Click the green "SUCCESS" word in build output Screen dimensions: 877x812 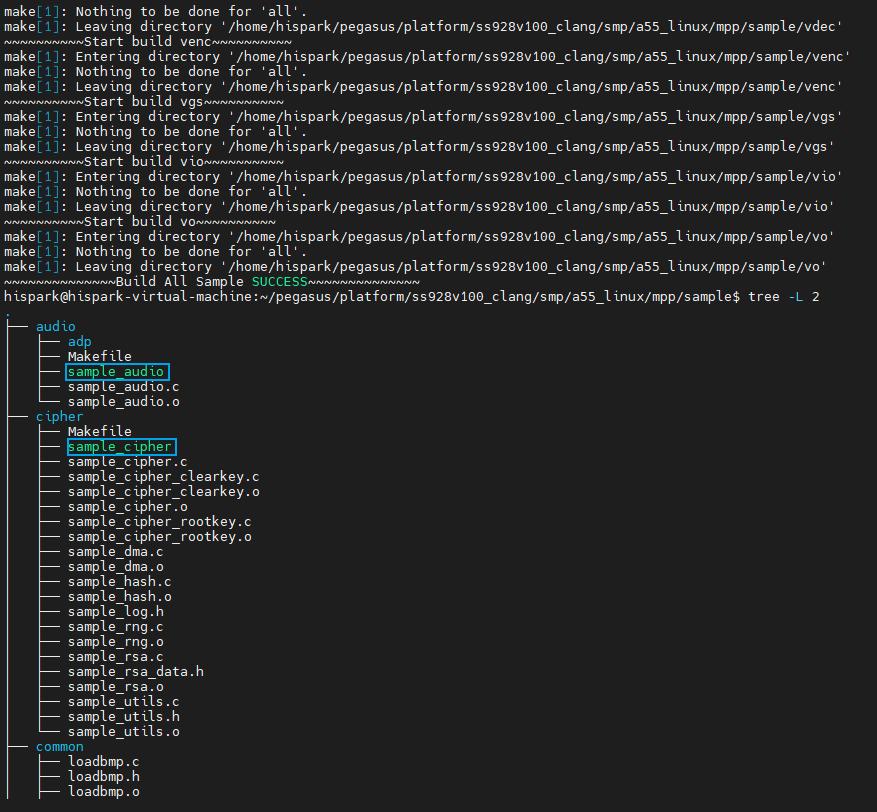click(280, 282)
